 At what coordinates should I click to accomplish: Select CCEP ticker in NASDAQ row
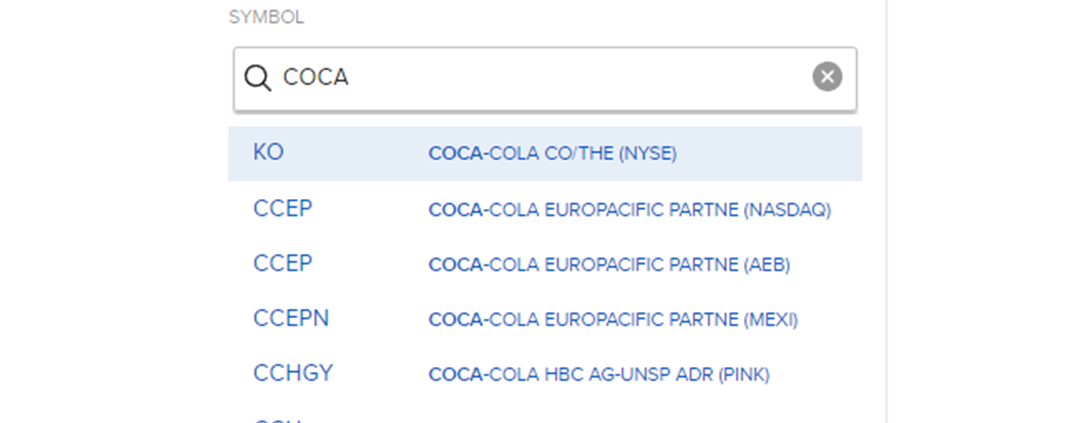click(283, 209)
